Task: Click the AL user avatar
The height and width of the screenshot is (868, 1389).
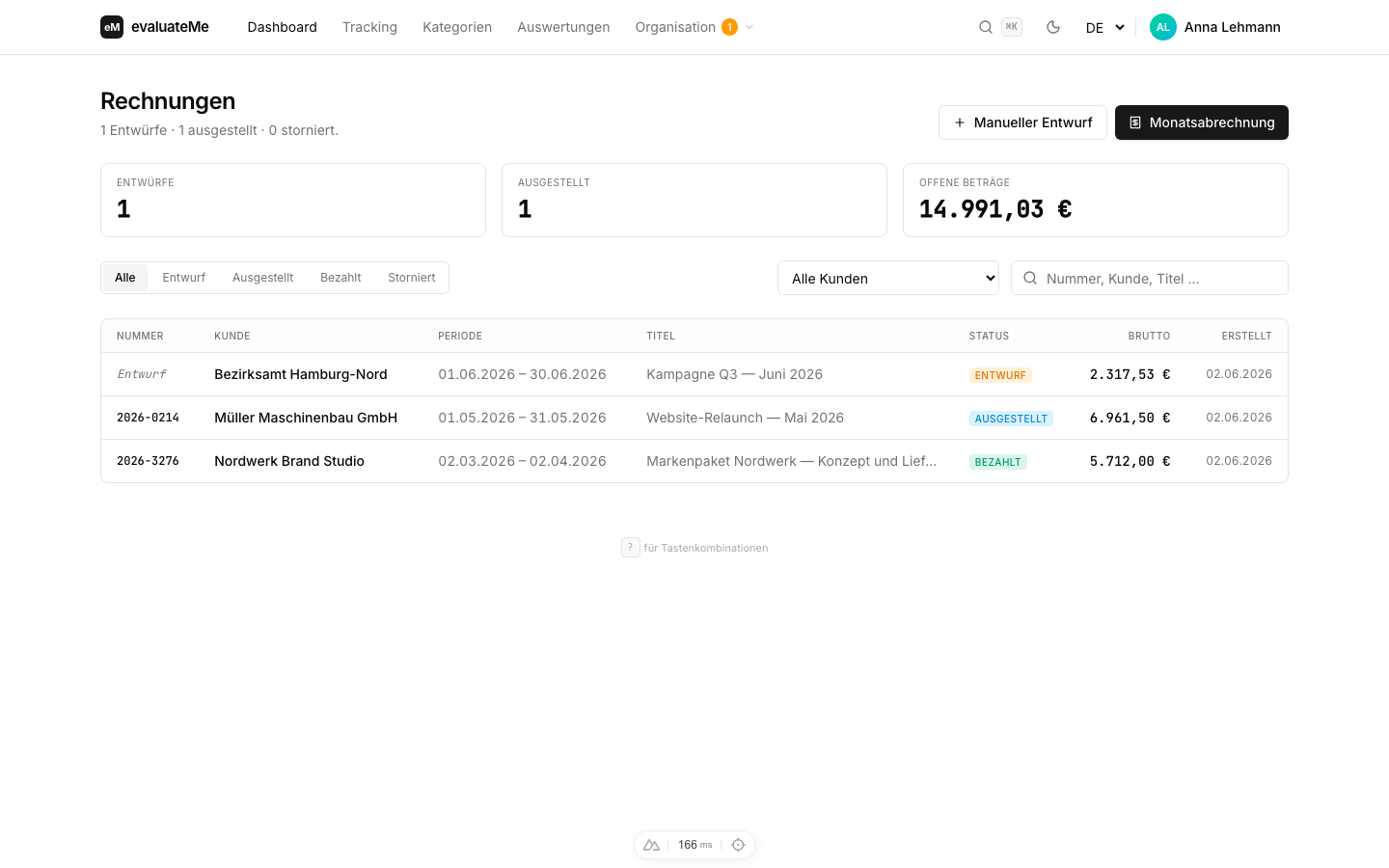Action: coord(1163,27)
